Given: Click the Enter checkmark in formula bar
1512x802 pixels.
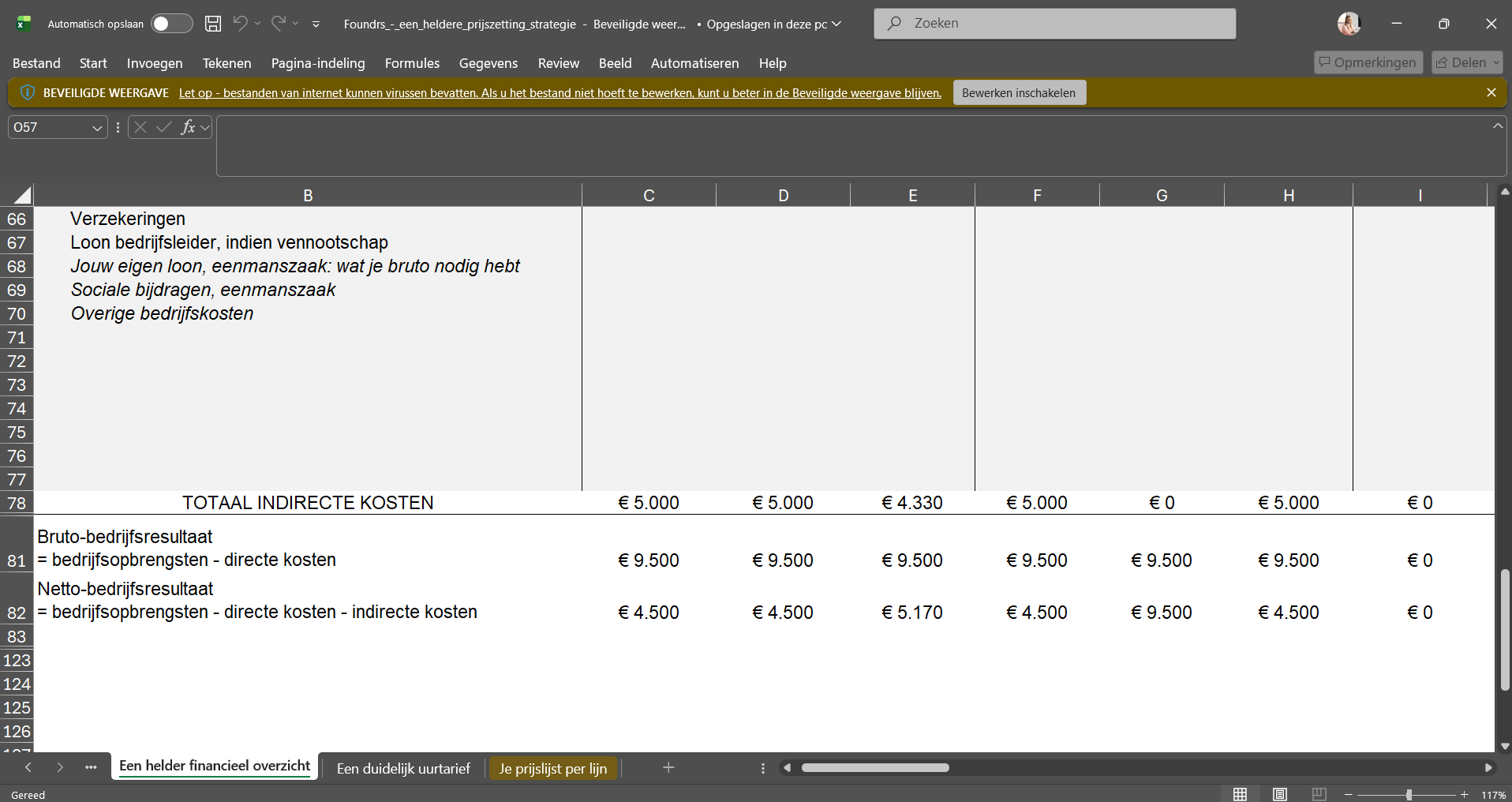Looking at the screenshot, I should 163,127.
